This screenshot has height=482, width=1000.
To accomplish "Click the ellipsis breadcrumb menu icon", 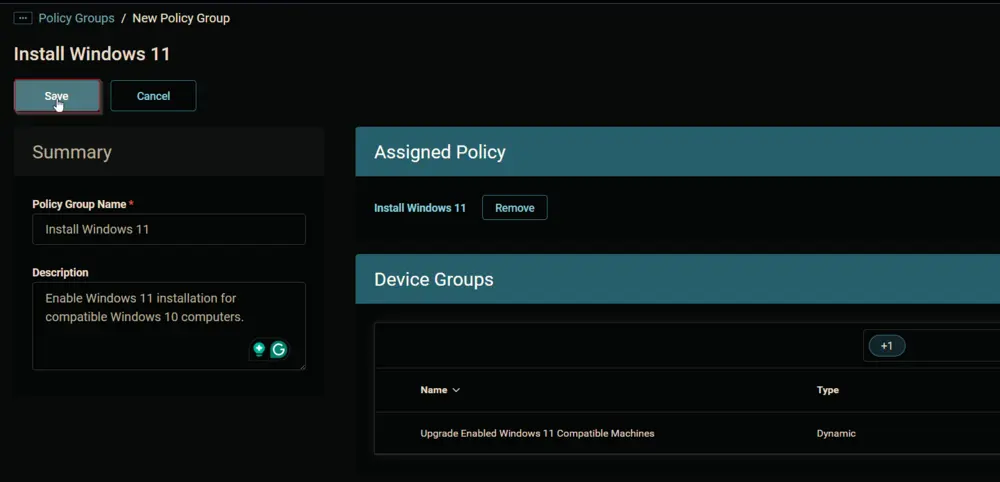I will pyautogui.click(x=23, y=18).
